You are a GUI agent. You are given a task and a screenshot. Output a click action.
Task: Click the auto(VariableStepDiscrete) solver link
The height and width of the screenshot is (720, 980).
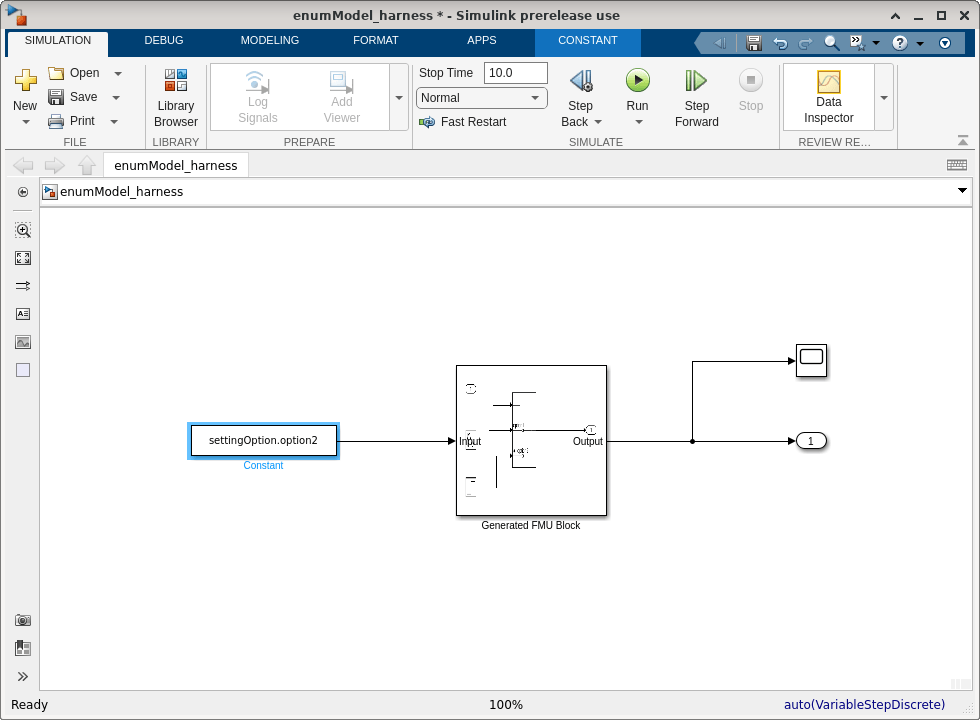pyautogui.click(x=864, y=704)
